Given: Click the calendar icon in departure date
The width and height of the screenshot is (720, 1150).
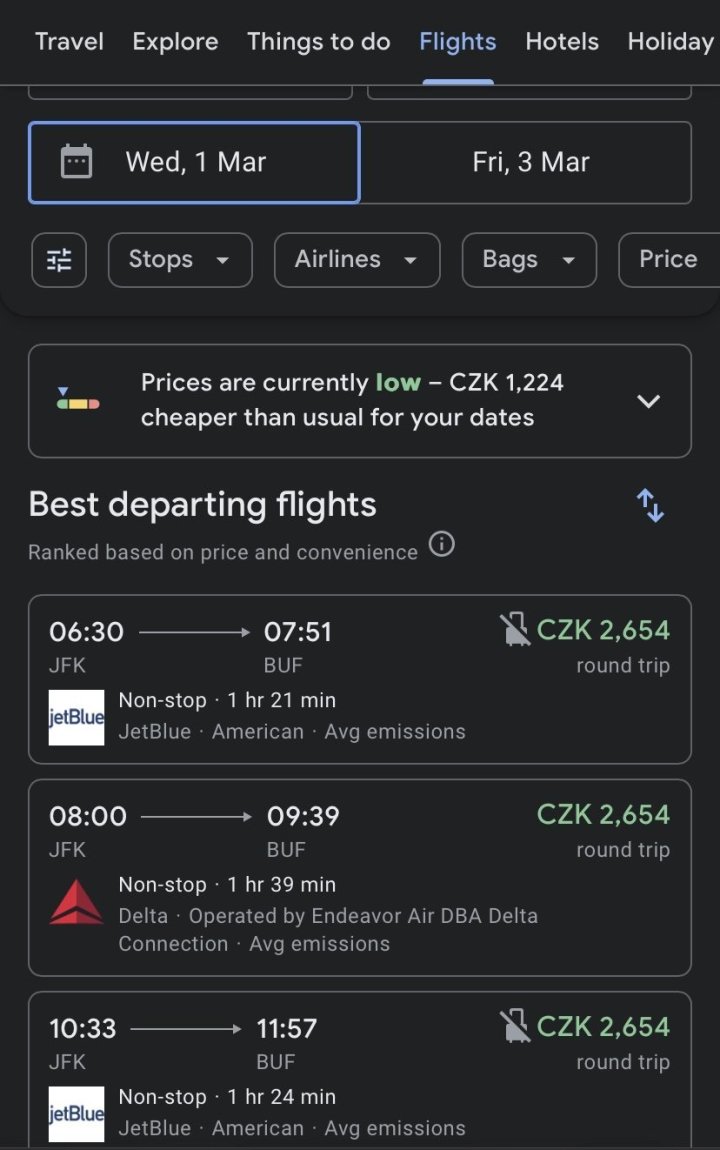Looking at the screenshot, I should point(77,162).
